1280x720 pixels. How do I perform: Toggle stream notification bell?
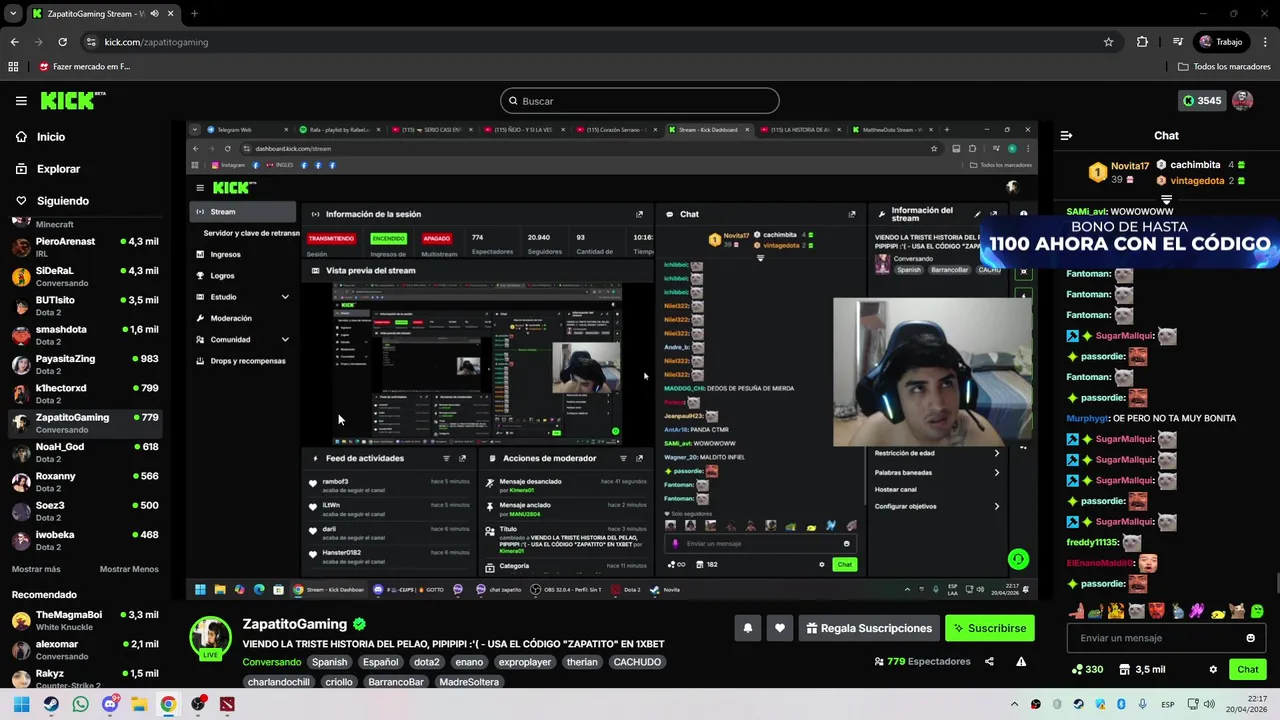click(x=747, y=628)
